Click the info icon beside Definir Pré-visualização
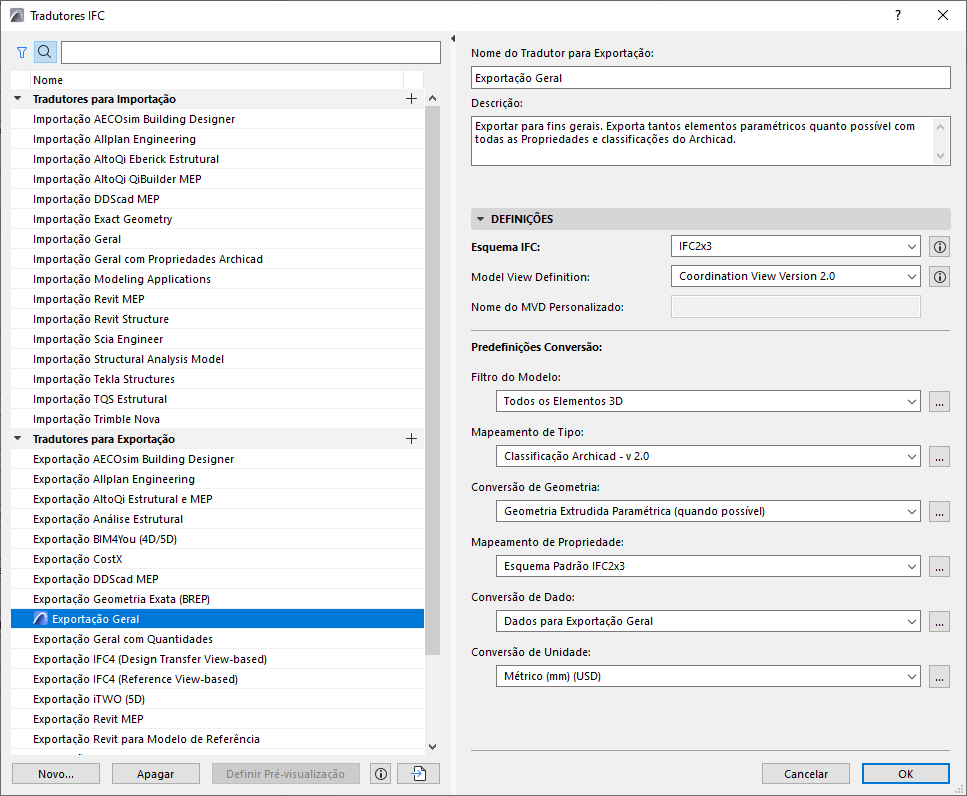Screen dimensions: 967x796 pyautogui.click(x=380, y=773)
